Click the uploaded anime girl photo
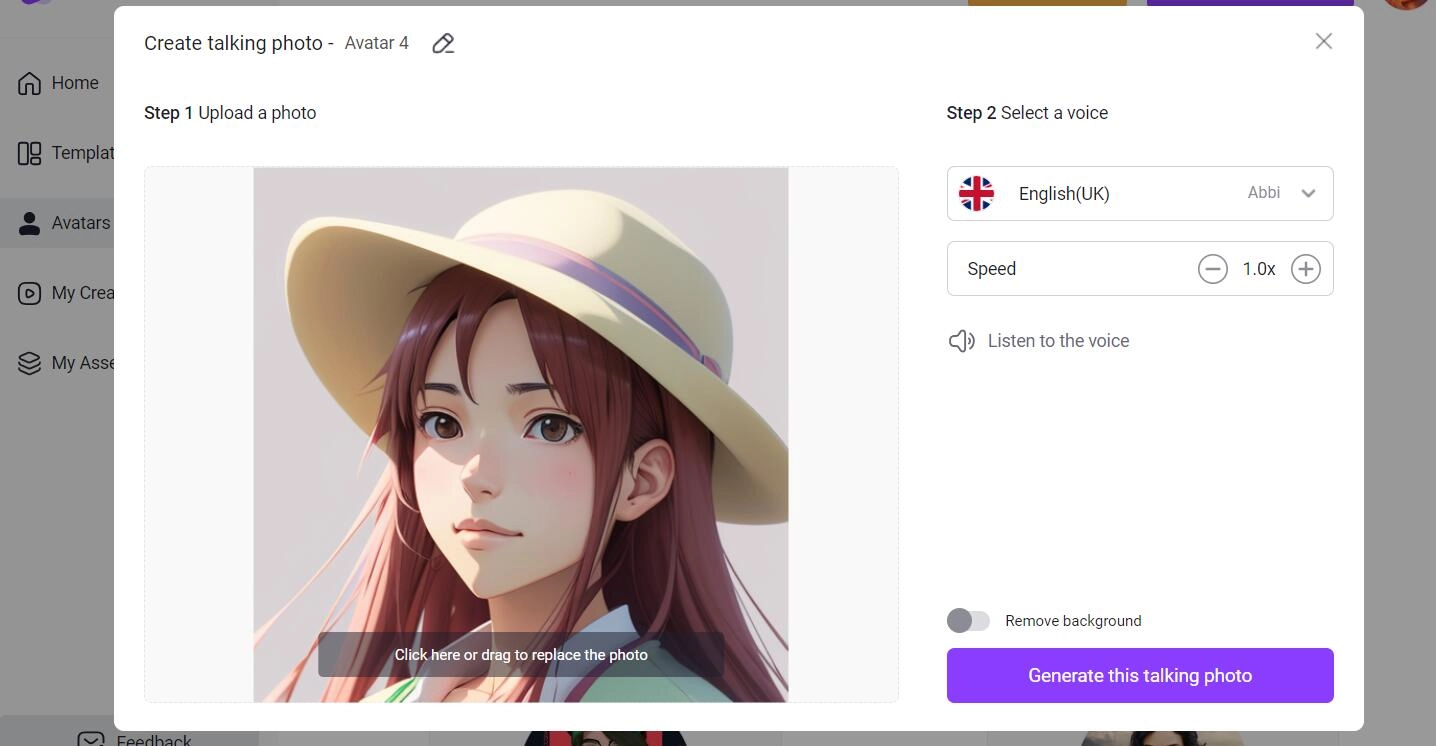1436x746 pixels. [520, 420]
